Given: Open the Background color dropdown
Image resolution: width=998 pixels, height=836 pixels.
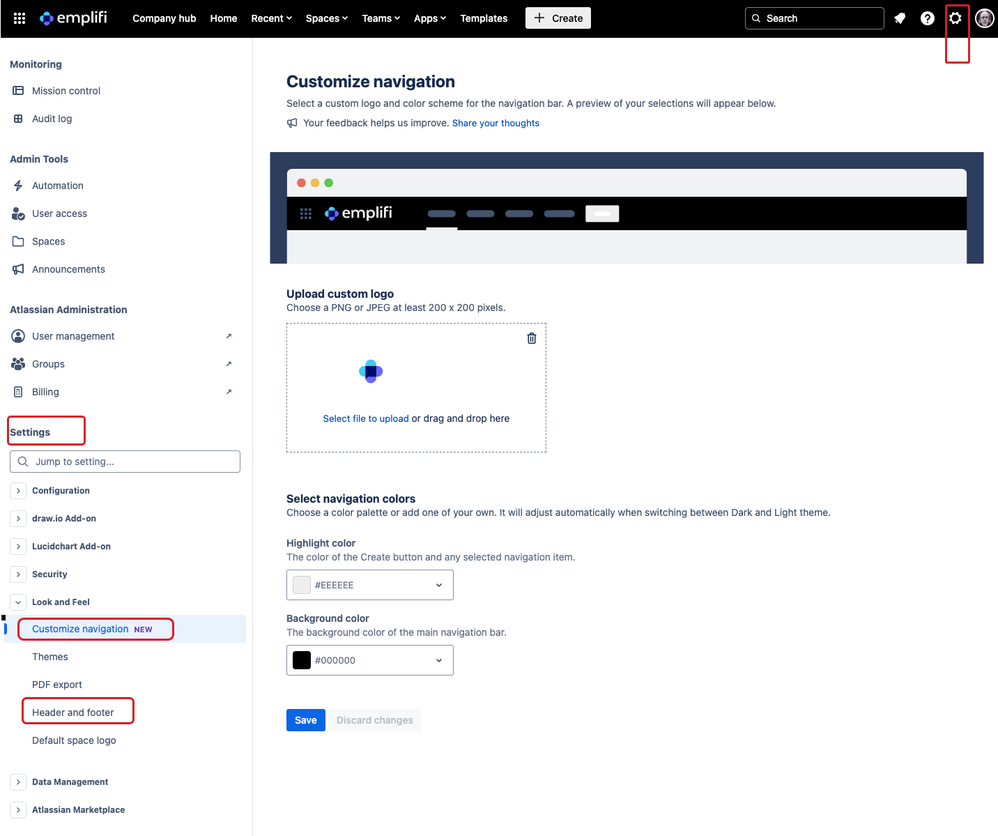Looking at the screenshot, I should [x=370, y=661].
